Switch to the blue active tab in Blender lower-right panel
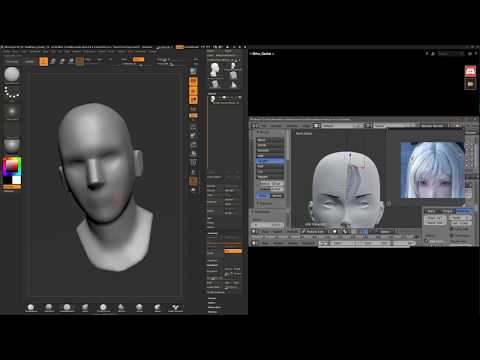 [x=463, y=211]
